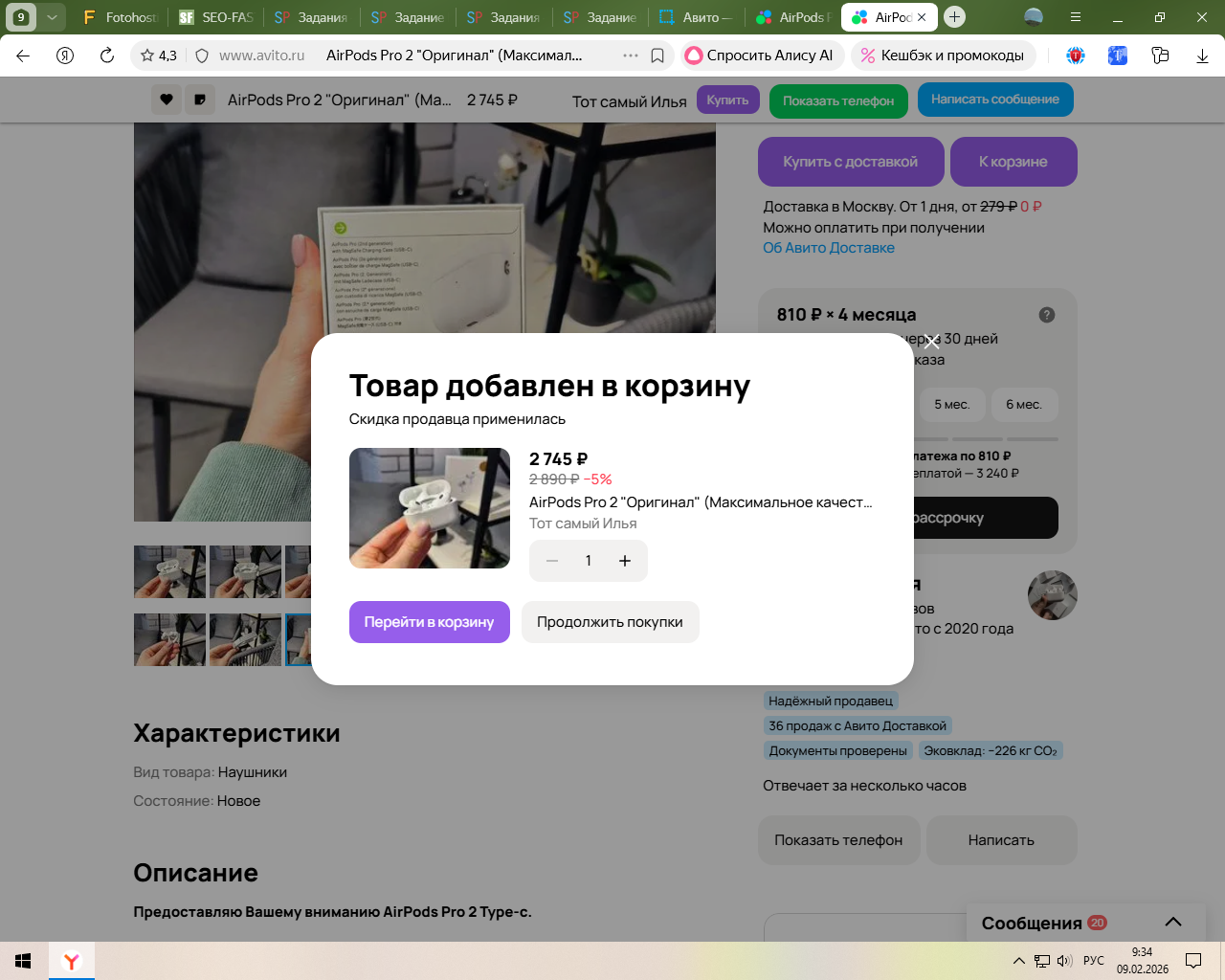1225x980 pixels.
Task: Open 'Кешбэк и промокоды' in the toolbar
Action: tap(944, 56)
